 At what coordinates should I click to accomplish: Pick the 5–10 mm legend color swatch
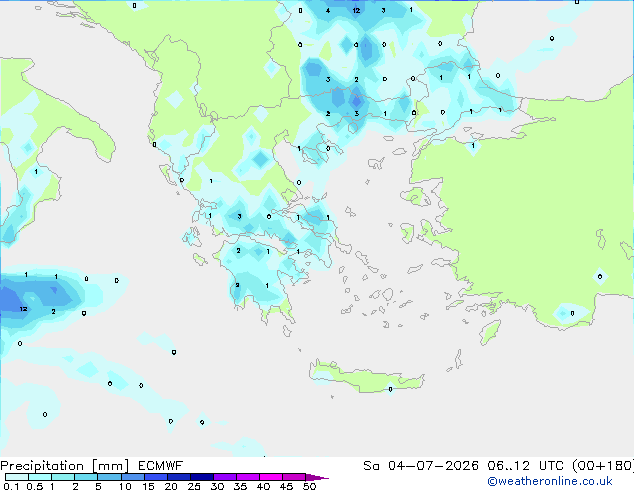[109, 477]
